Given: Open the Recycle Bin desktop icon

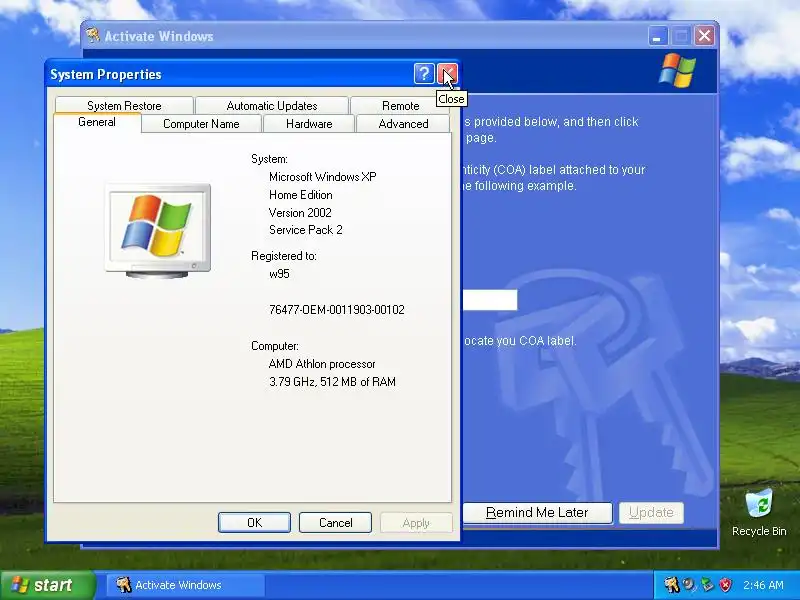Looking at the screenshot, I should point(759,512).
